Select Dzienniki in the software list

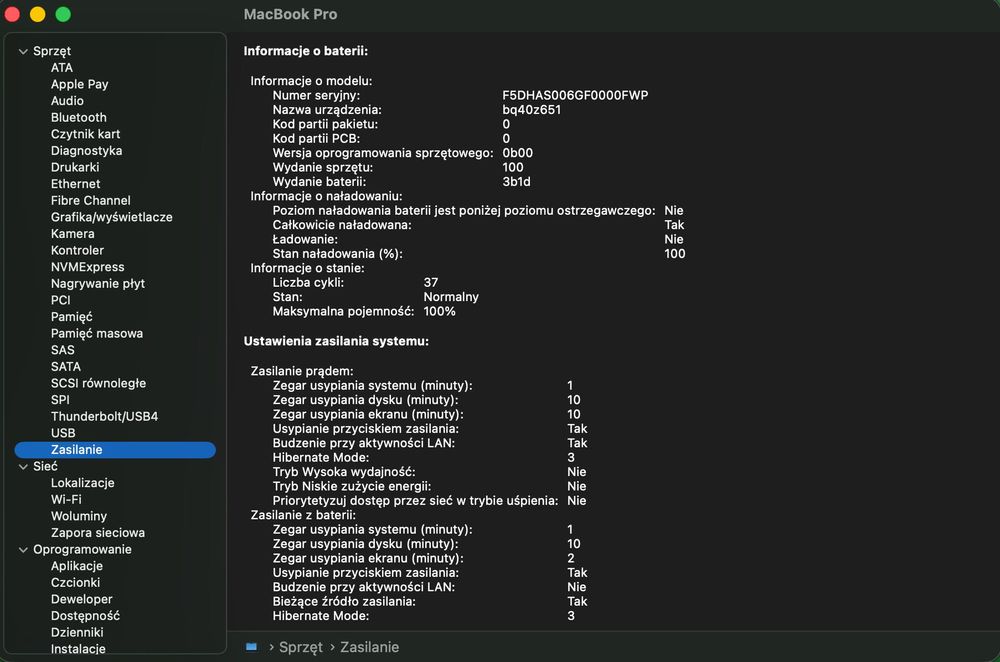[77, 632]
